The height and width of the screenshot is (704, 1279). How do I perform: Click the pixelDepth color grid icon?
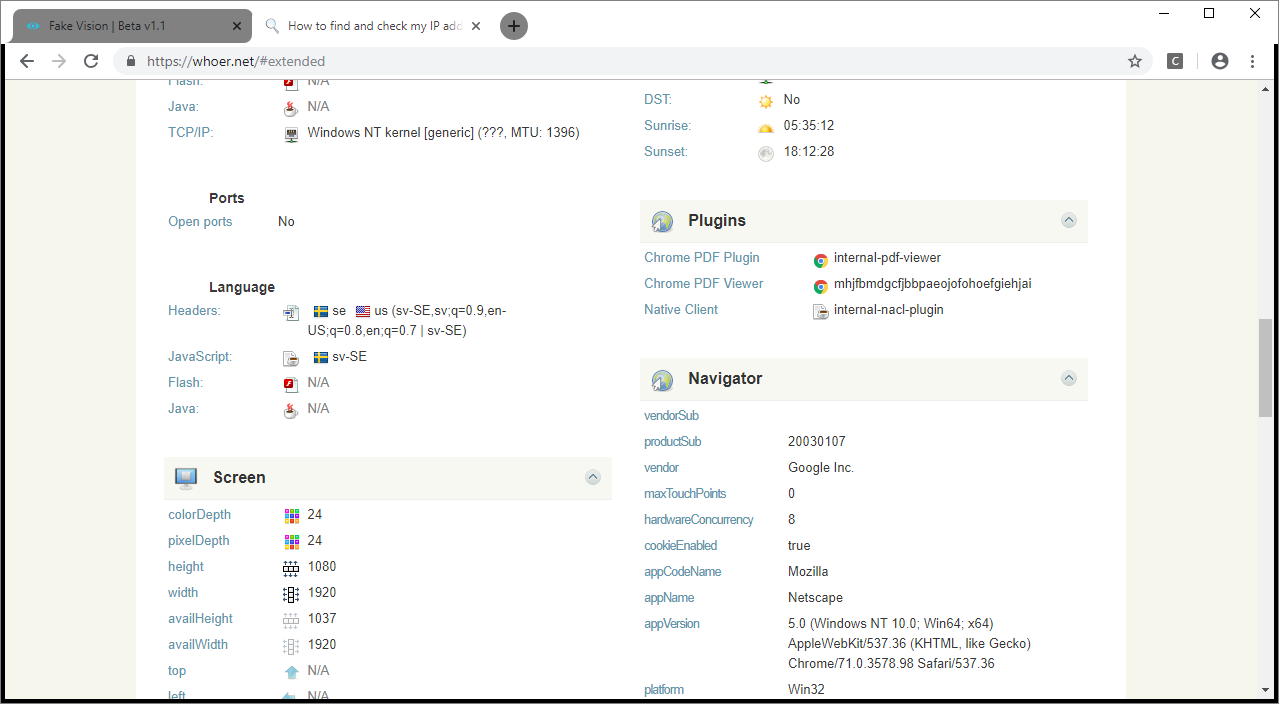[x=291, y=541]
